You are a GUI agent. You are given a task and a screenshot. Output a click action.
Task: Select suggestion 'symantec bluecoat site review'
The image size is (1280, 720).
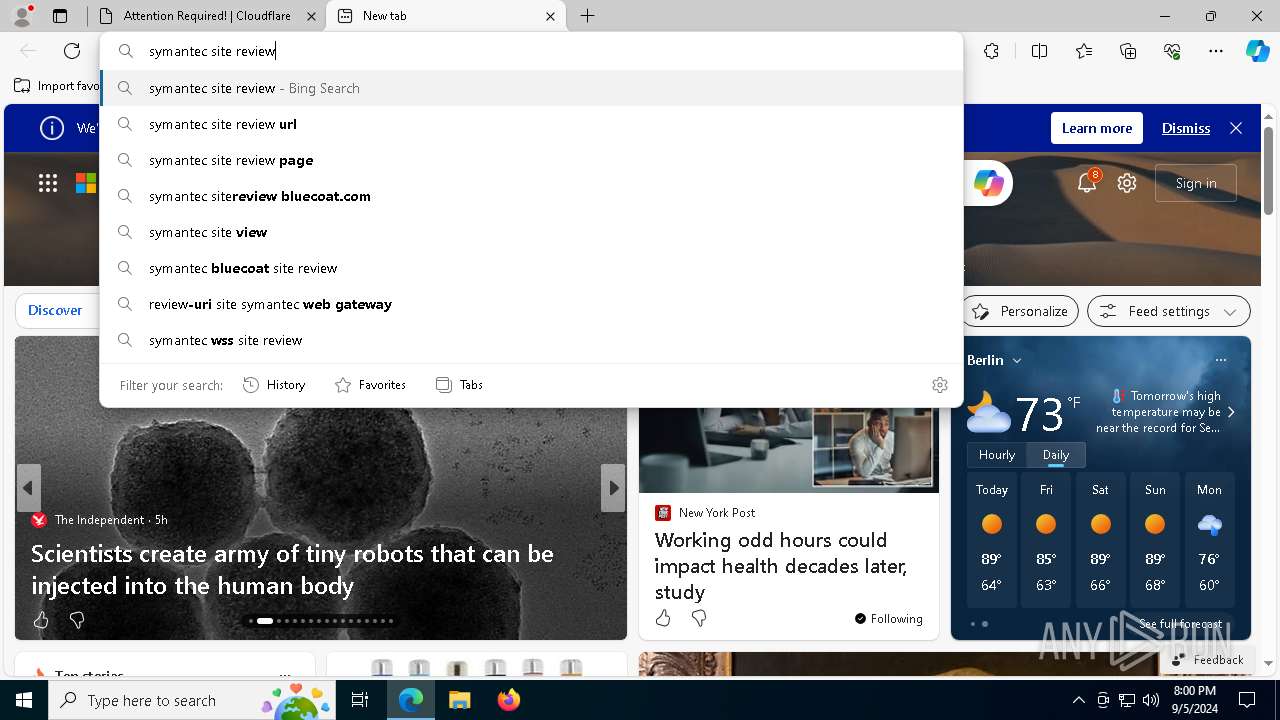tap(531, 268)
